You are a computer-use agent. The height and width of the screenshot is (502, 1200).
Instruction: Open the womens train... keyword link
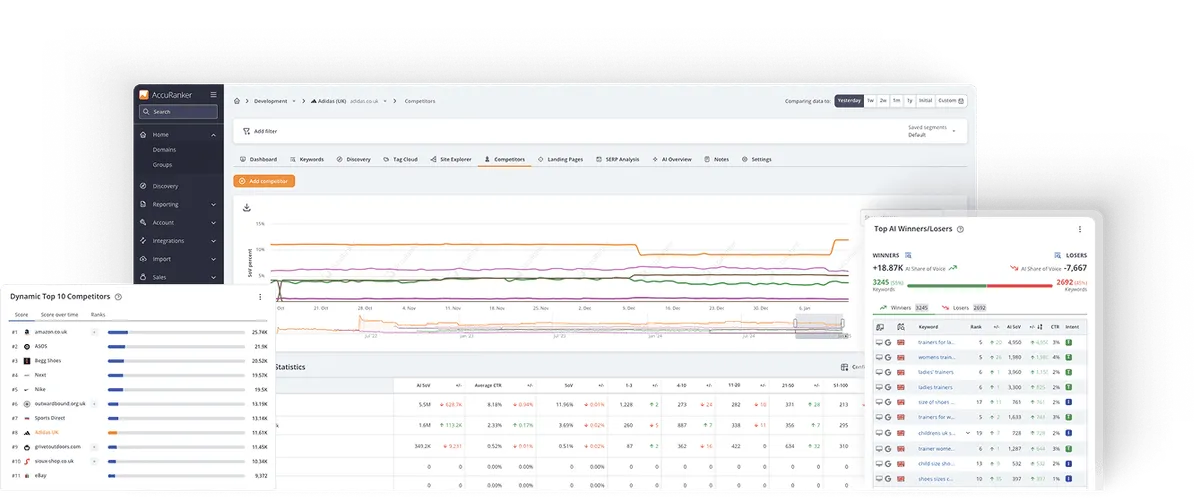coord(936,357)
